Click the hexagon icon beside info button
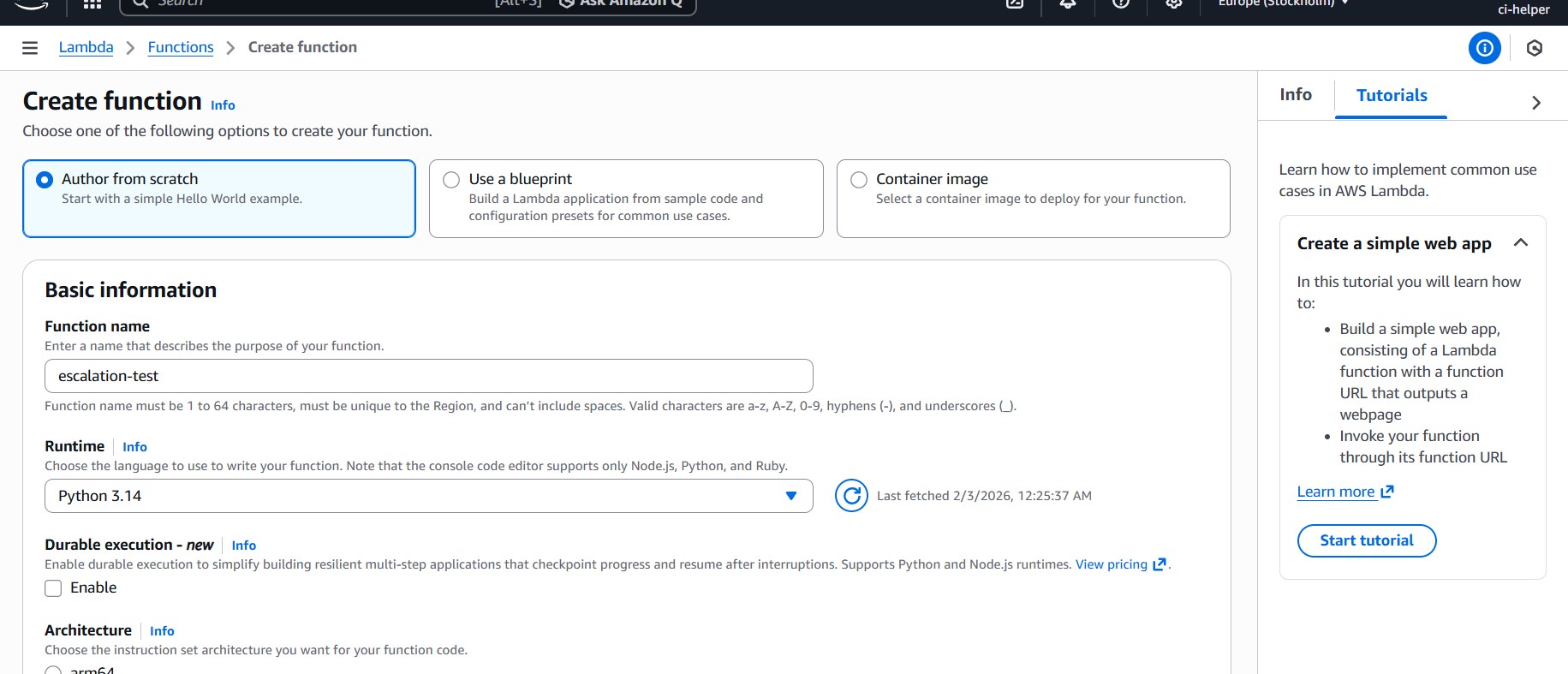 pos(1534,48)
